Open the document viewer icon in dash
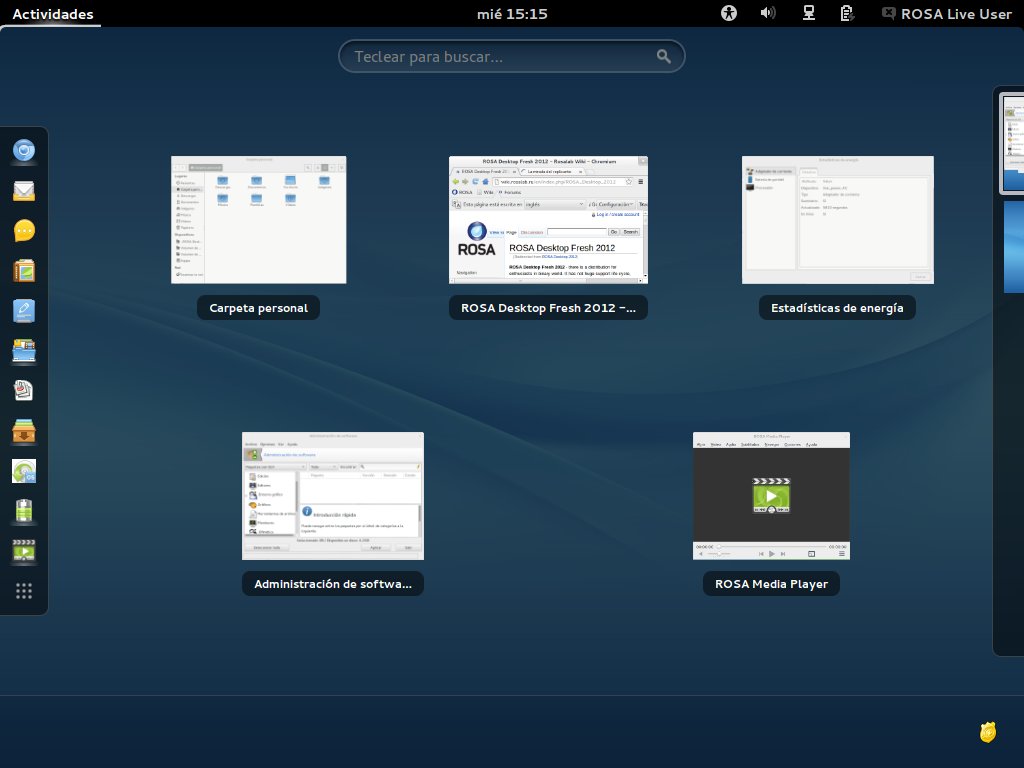Screen dimensions: 1024x768 pyautogui.click(x=24, y=391)
